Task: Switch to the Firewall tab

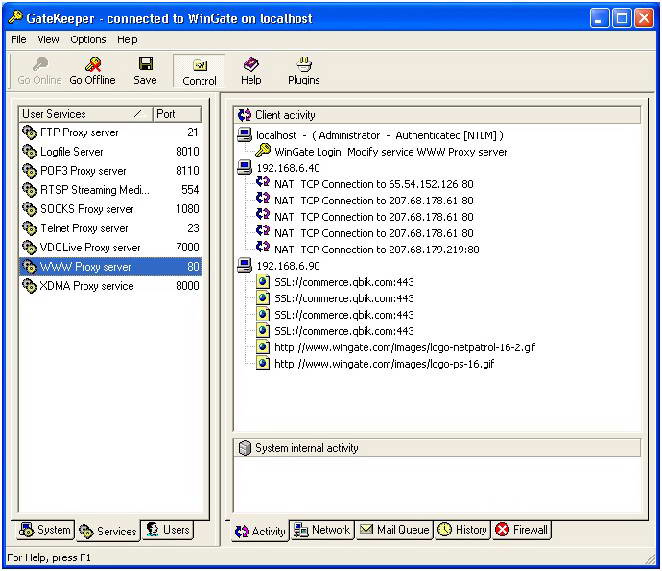Action: coord(521,530)
